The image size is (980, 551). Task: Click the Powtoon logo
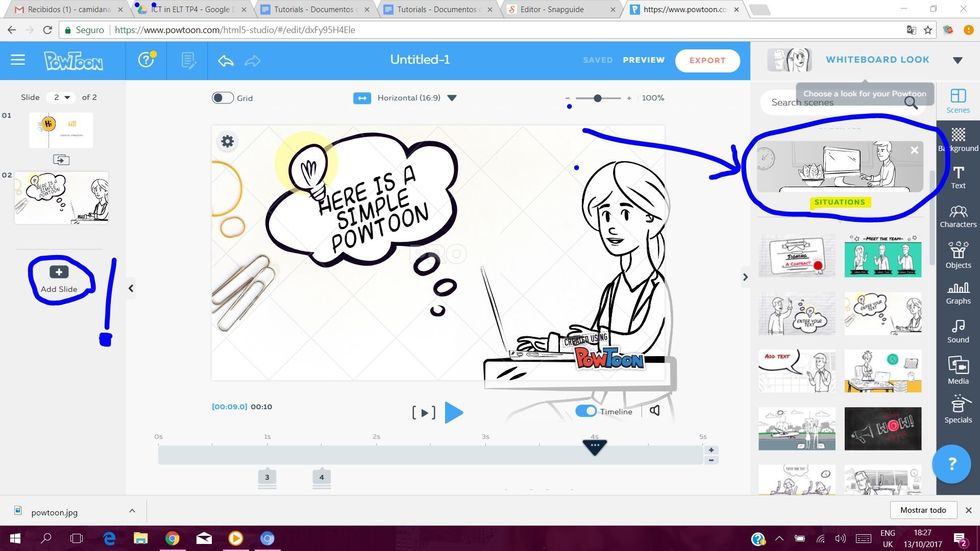[x=73, y=61]
